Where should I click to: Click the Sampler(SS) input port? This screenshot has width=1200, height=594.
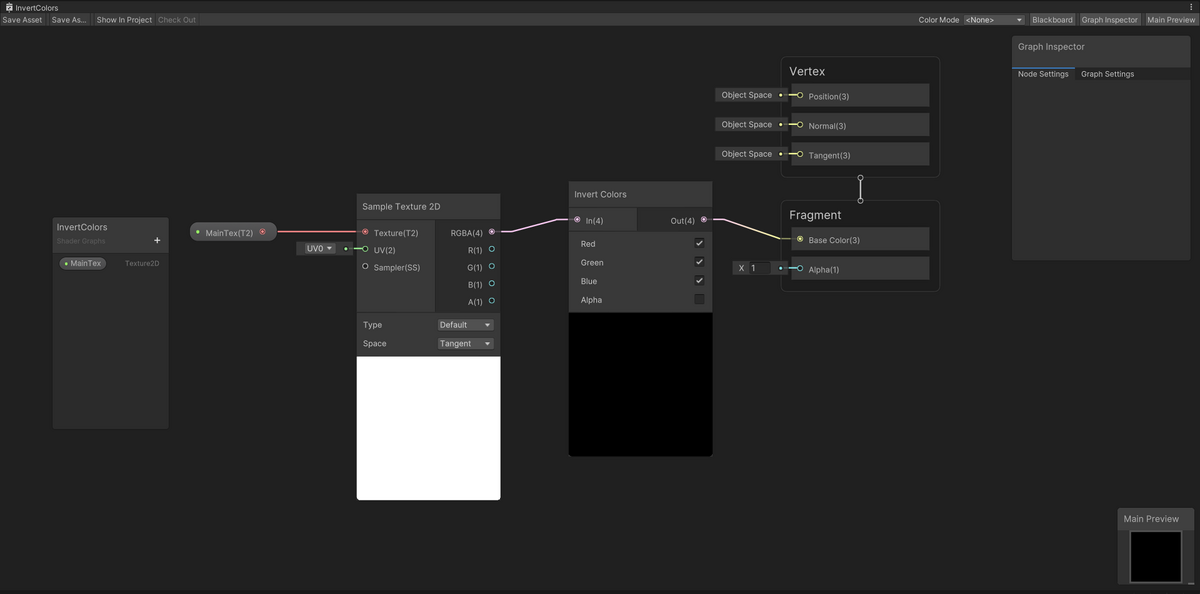tap(365, 267)
